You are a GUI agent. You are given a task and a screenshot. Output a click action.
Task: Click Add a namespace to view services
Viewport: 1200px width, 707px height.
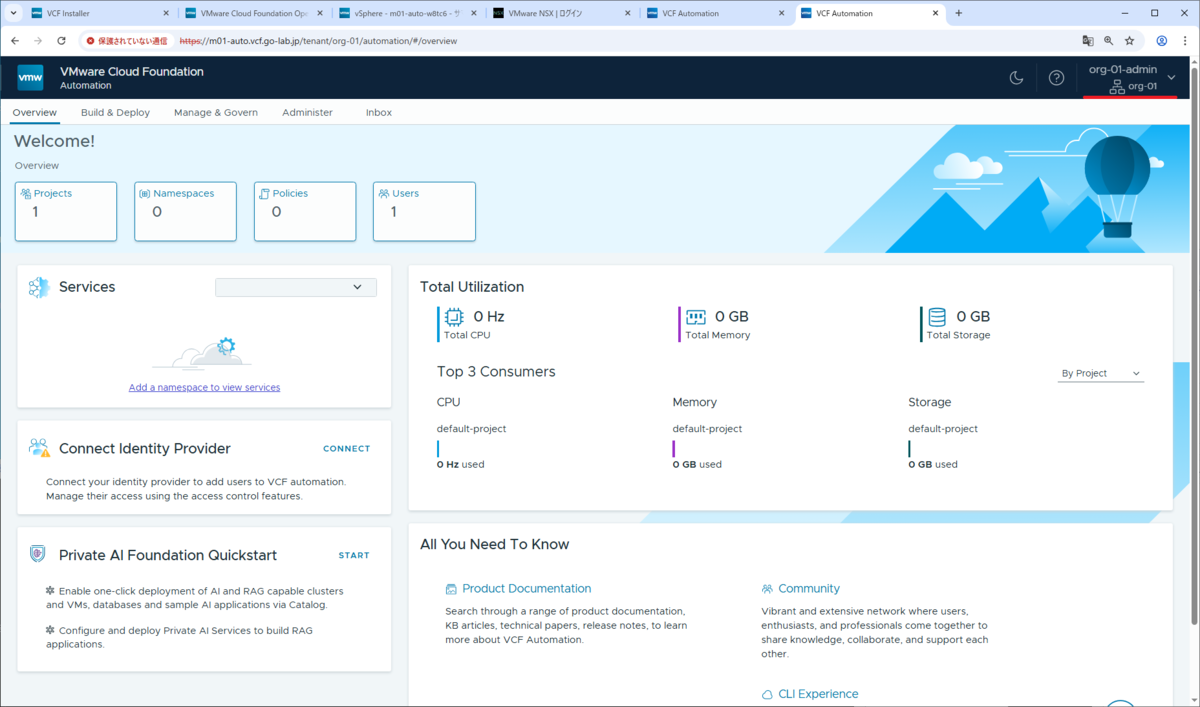(x=204, y=387)
